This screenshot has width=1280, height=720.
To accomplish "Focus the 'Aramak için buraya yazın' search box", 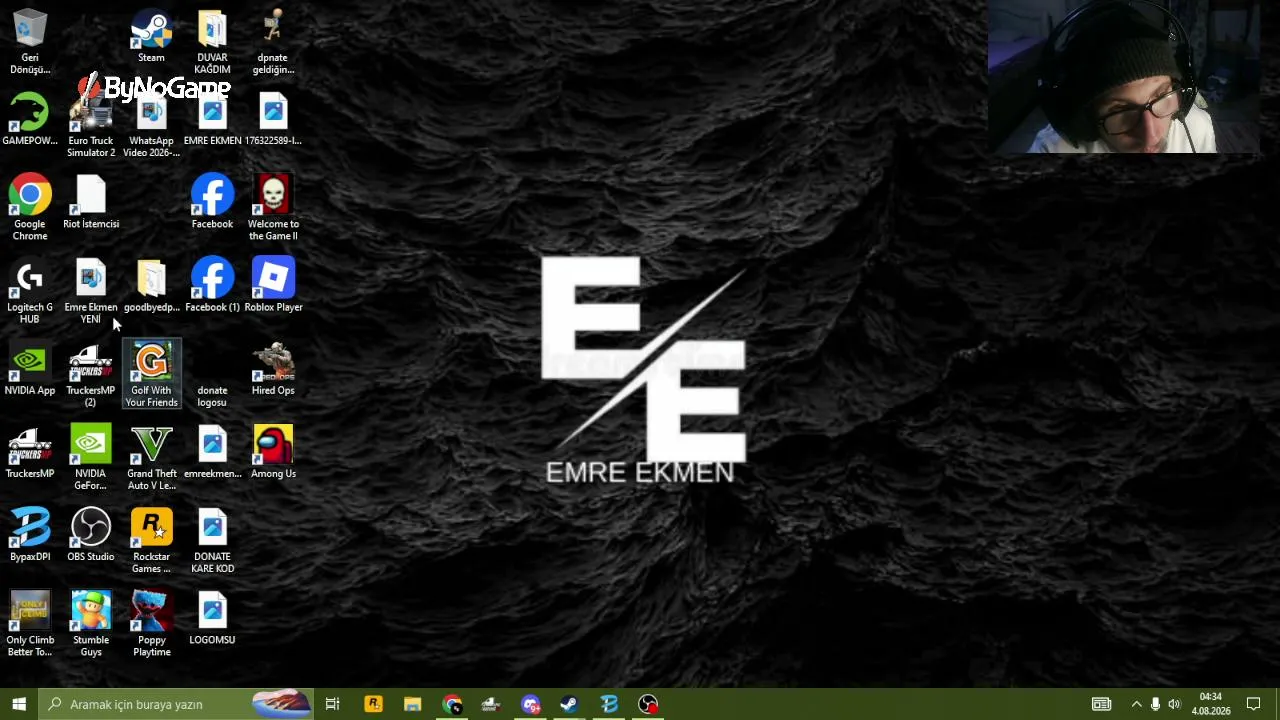I will coord(176,704).
